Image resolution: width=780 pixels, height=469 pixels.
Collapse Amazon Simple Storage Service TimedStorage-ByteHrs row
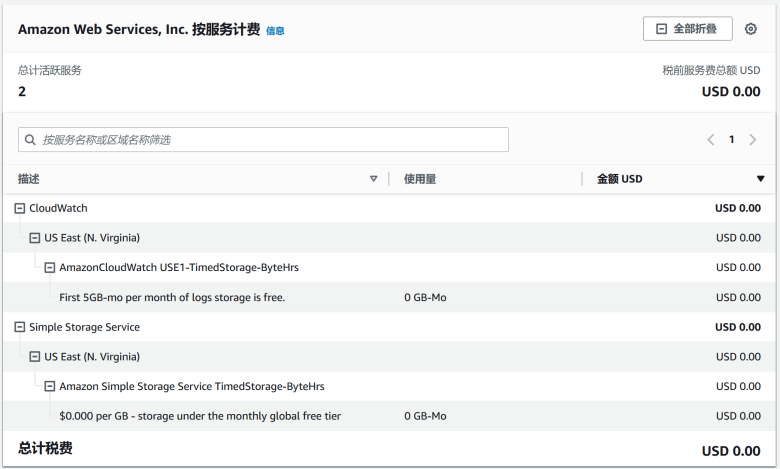pos(50,386)
